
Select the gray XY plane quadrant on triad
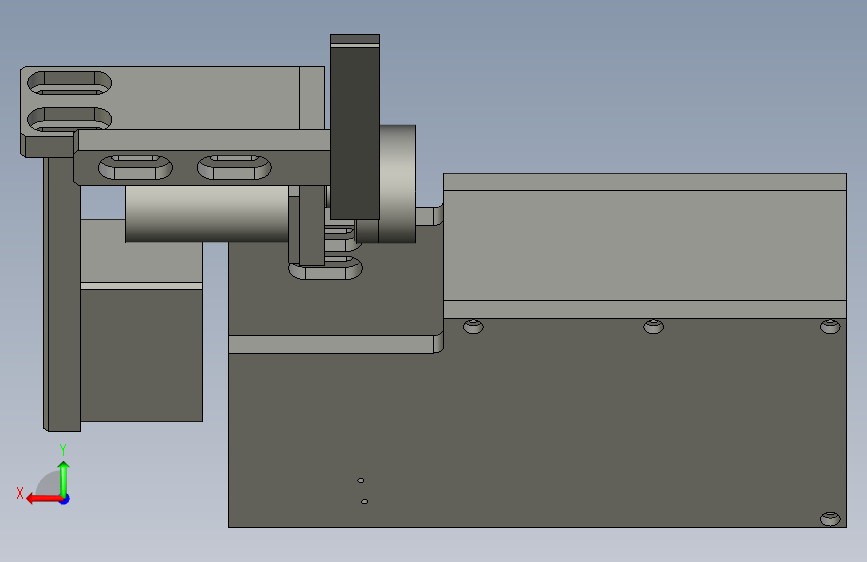(x=50, y=484)
